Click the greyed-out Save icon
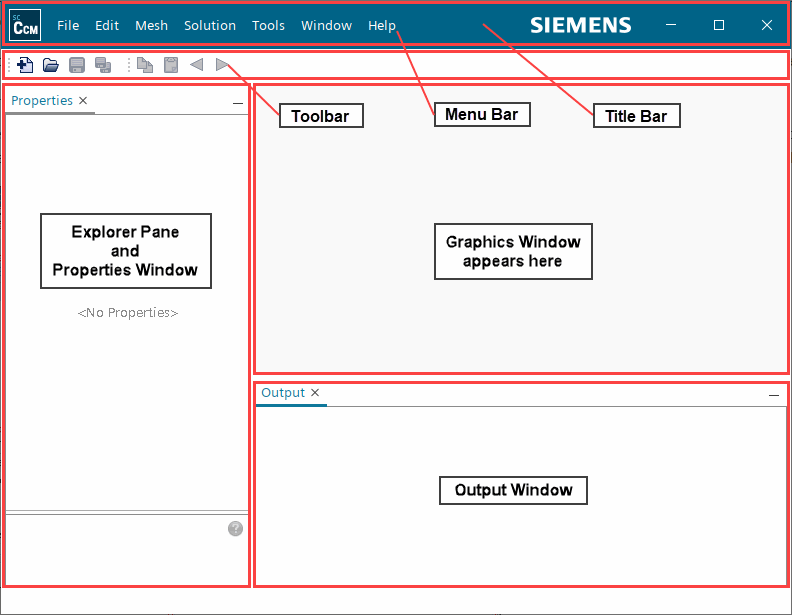This screenshot has height=615, width=792. coord(77,65)
